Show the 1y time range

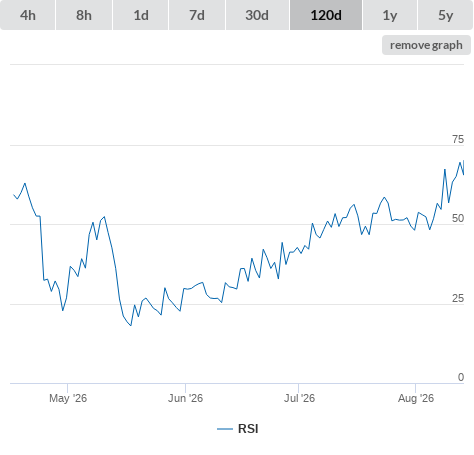coord(390,15)
